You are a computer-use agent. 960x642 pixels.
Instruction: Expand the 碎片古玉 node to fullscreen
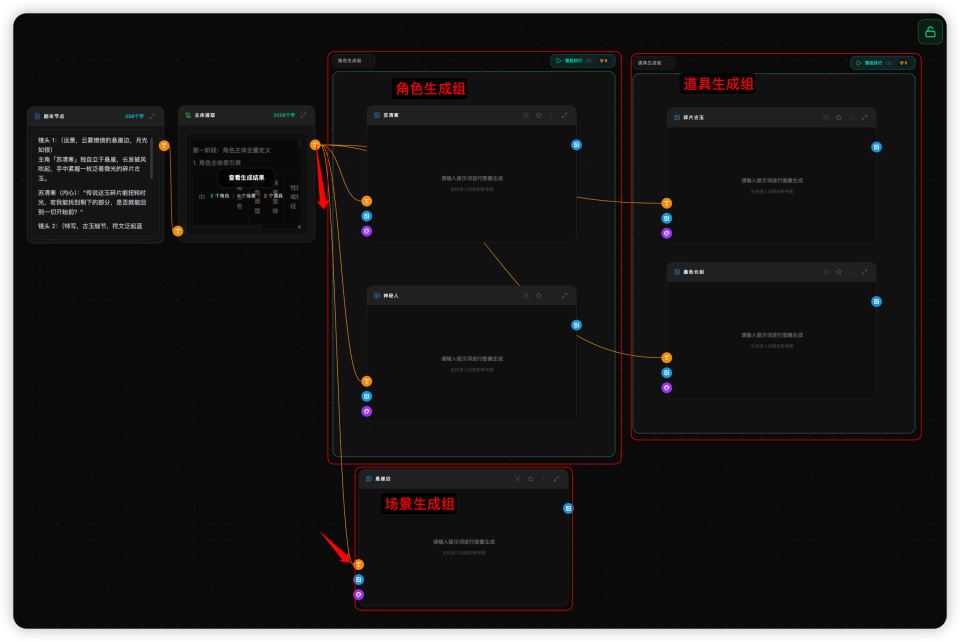click(x=864, y=118)
